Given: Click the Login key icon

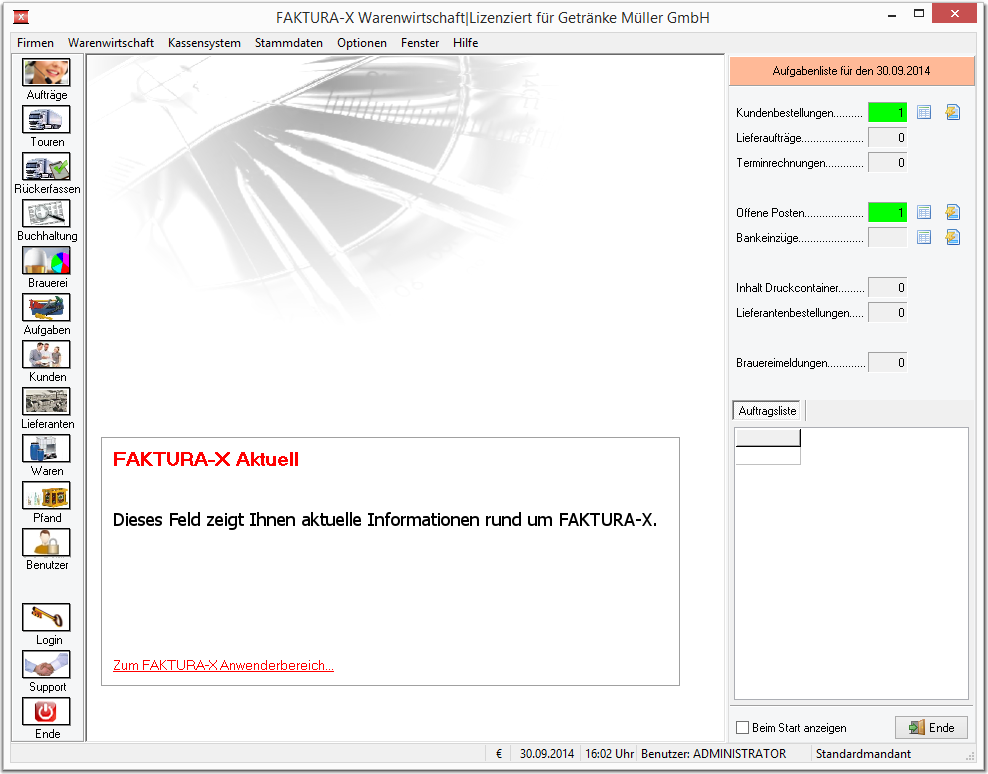Looking at the screenshot, I should click(46, 617).
